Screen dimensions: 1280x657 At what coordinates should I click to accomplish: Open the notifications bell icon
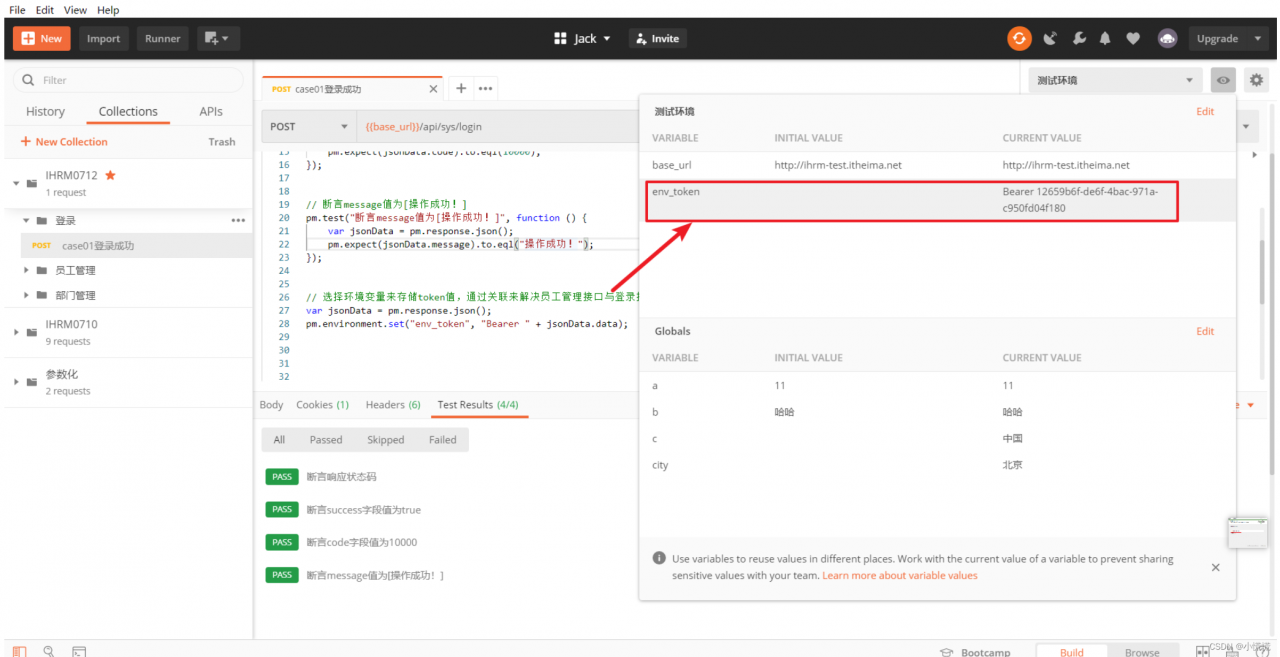coord(1105,39)
